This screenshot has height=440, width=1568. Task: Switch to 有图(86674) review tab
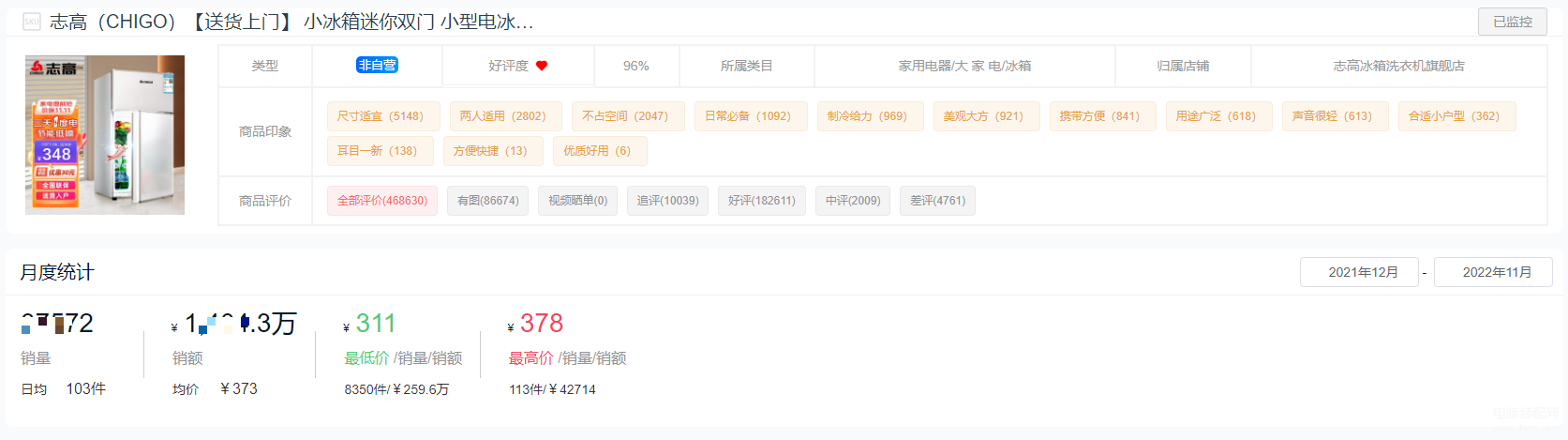[488, 201]
